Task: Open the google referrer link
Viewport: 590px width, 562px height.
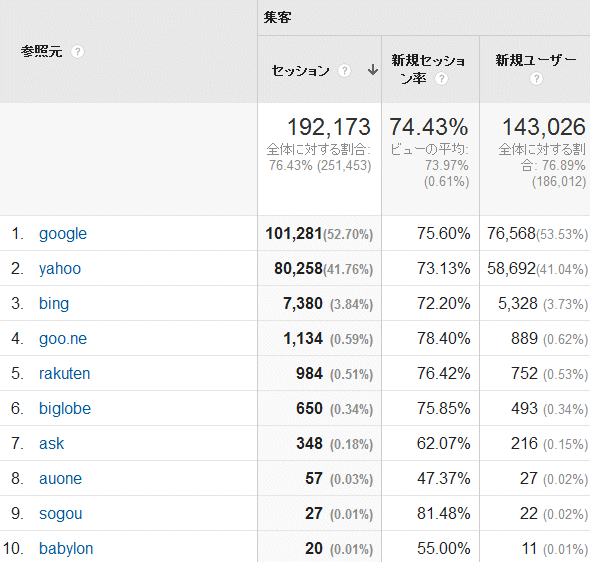Action: [63, 234]
